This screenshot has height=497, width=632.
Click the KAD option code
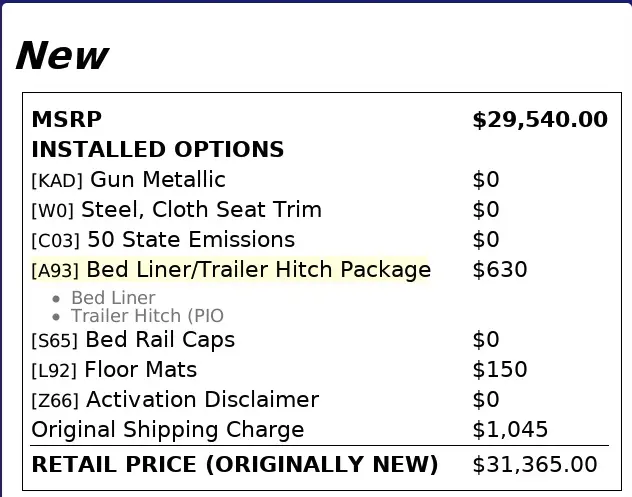(57, 180)
